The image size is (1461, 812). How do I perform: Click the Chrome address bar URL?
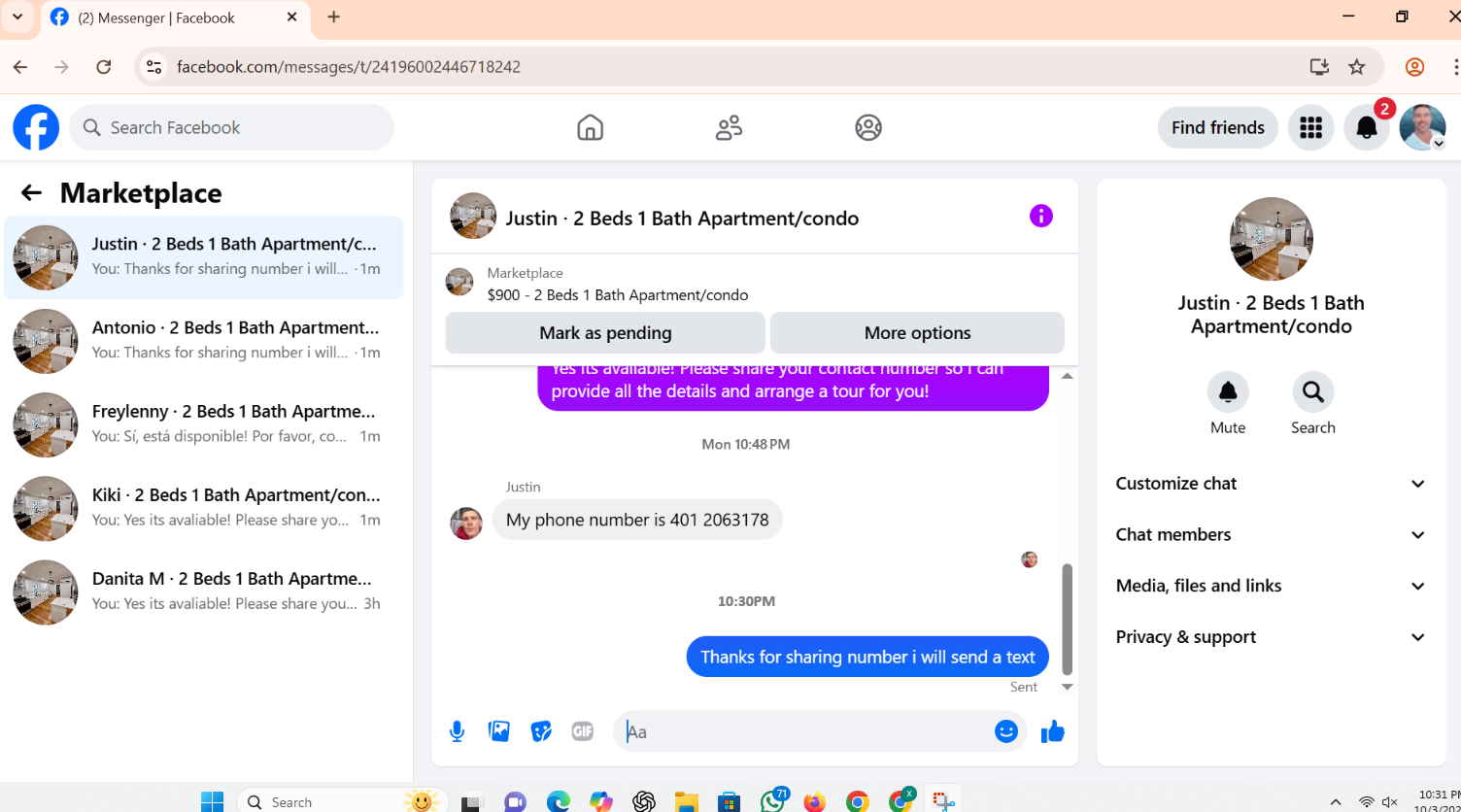coord(349,67)
